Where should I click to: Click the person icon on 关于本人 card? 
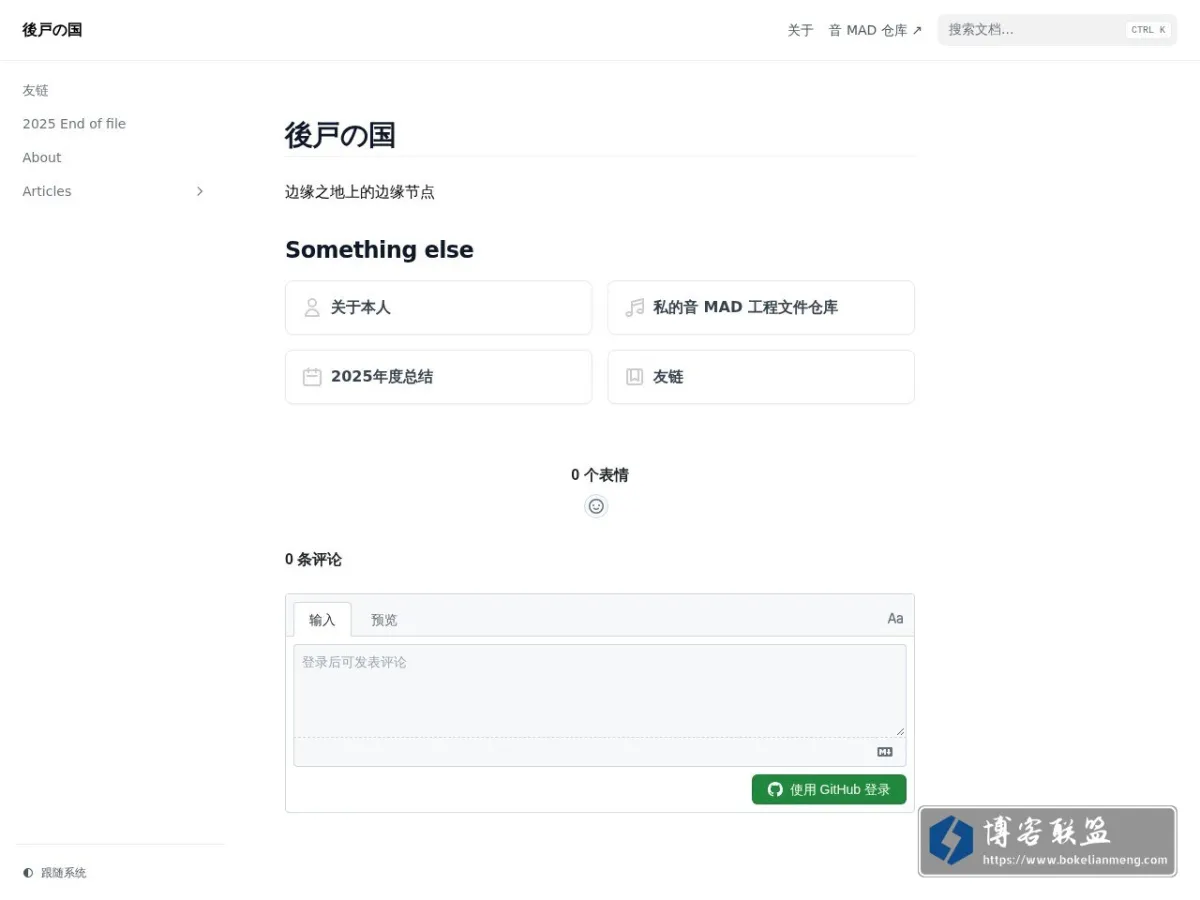click(312, 307)
